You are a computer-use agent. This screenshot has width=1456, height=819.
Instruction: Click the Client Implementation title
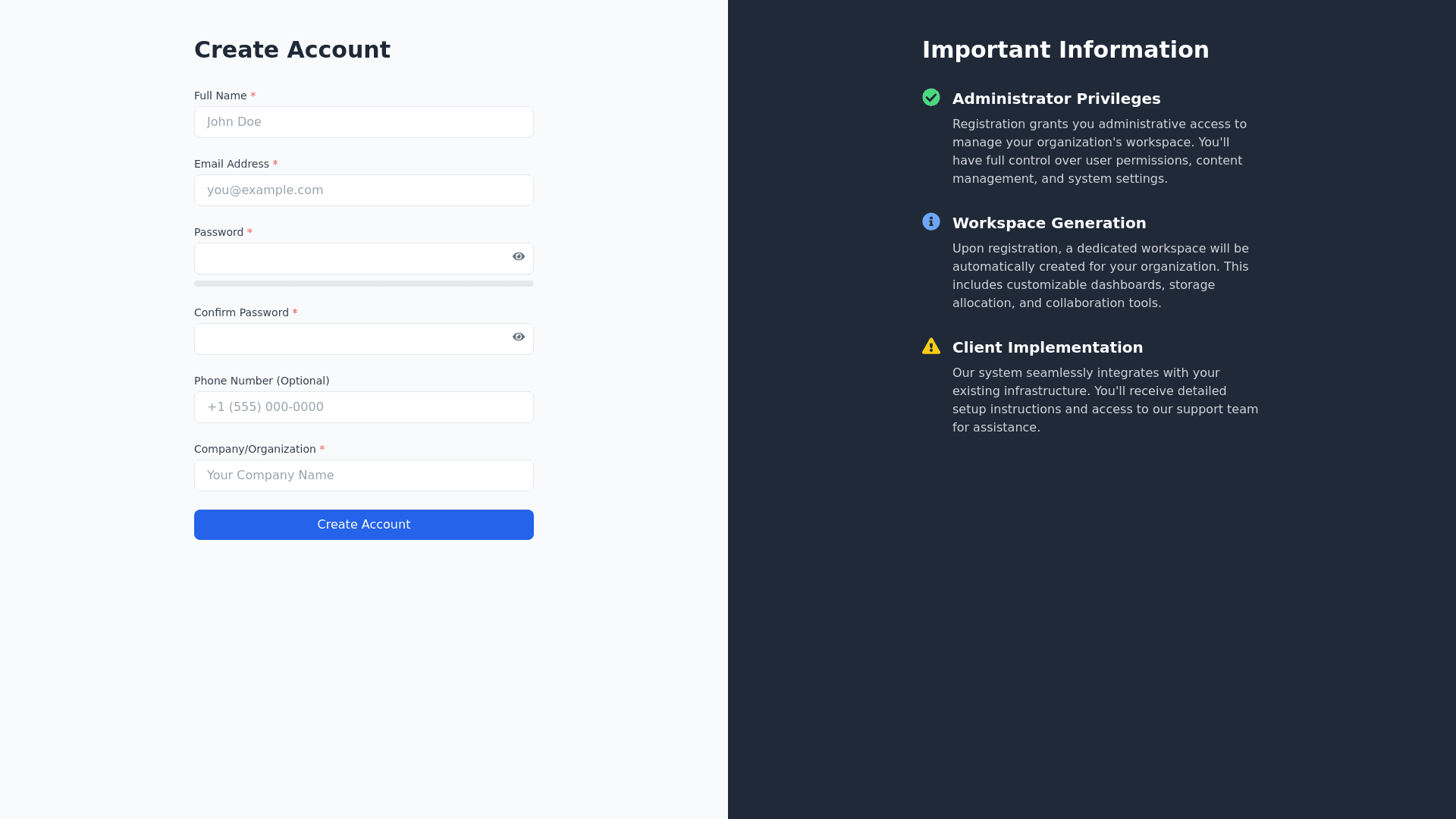pos(1047,347)
